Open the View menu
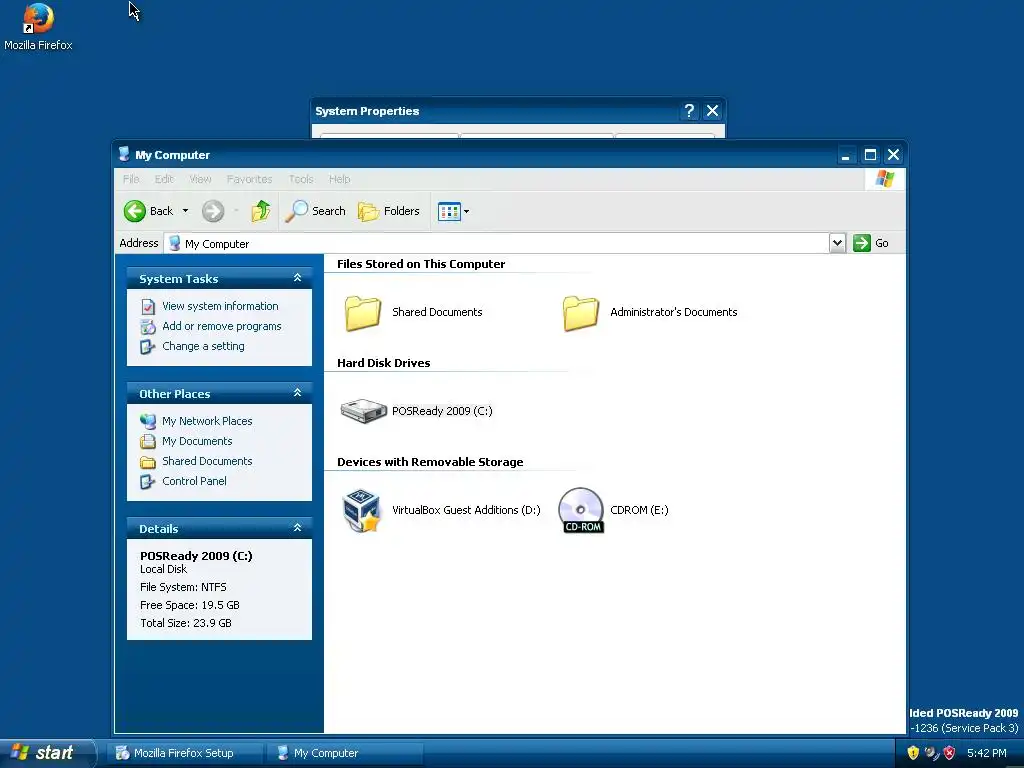 (x=200, y=179)
